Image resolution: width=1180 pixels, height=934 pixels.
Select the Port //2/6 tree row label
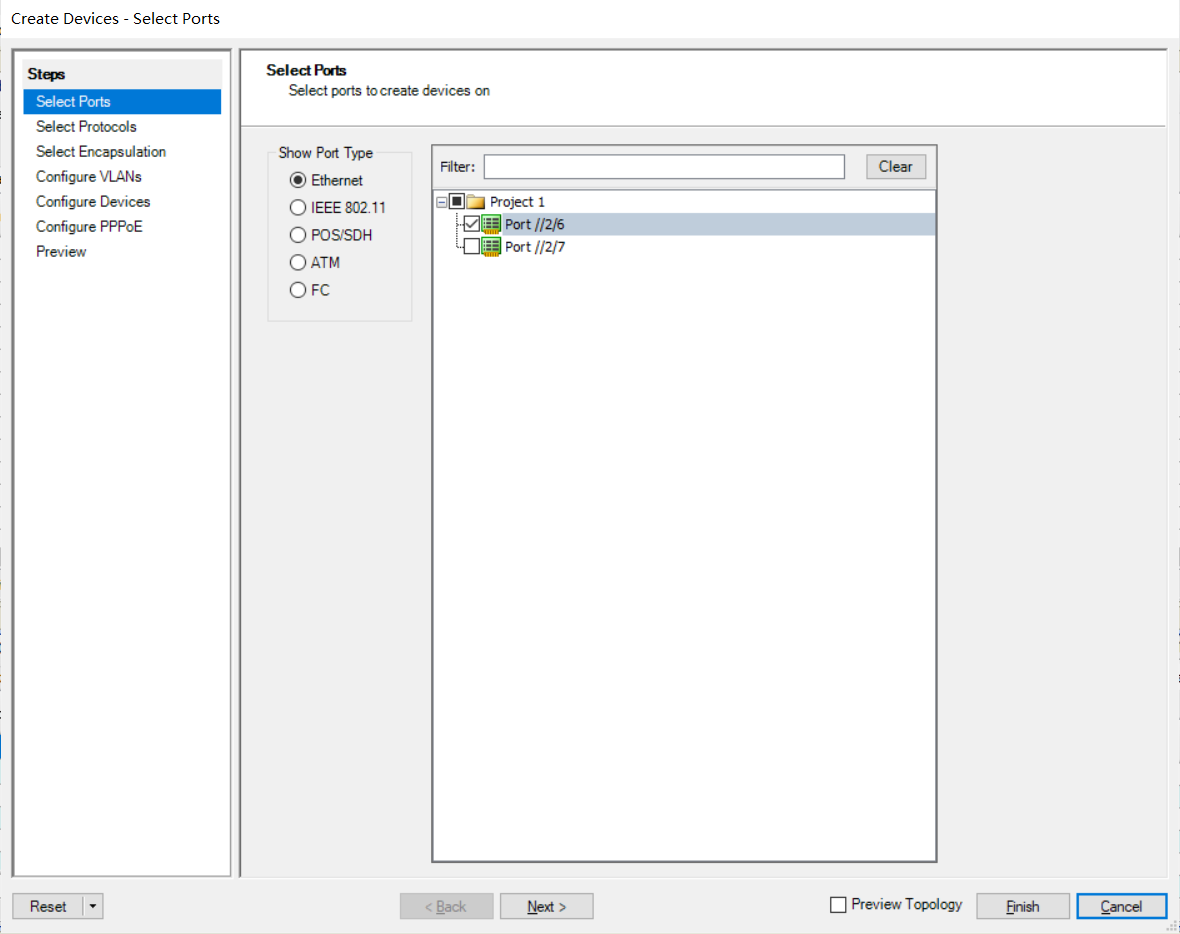coord(534,224)
